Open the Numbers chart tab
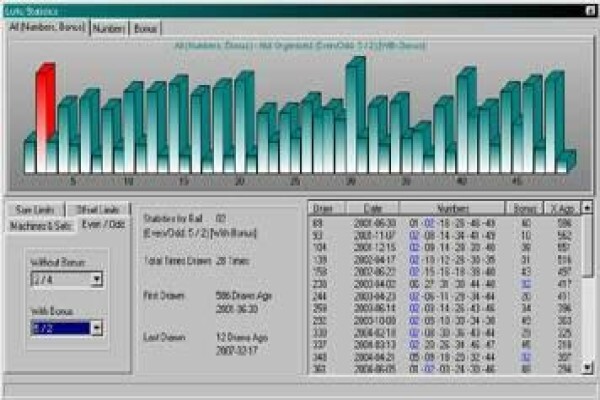 pos(109,28)
